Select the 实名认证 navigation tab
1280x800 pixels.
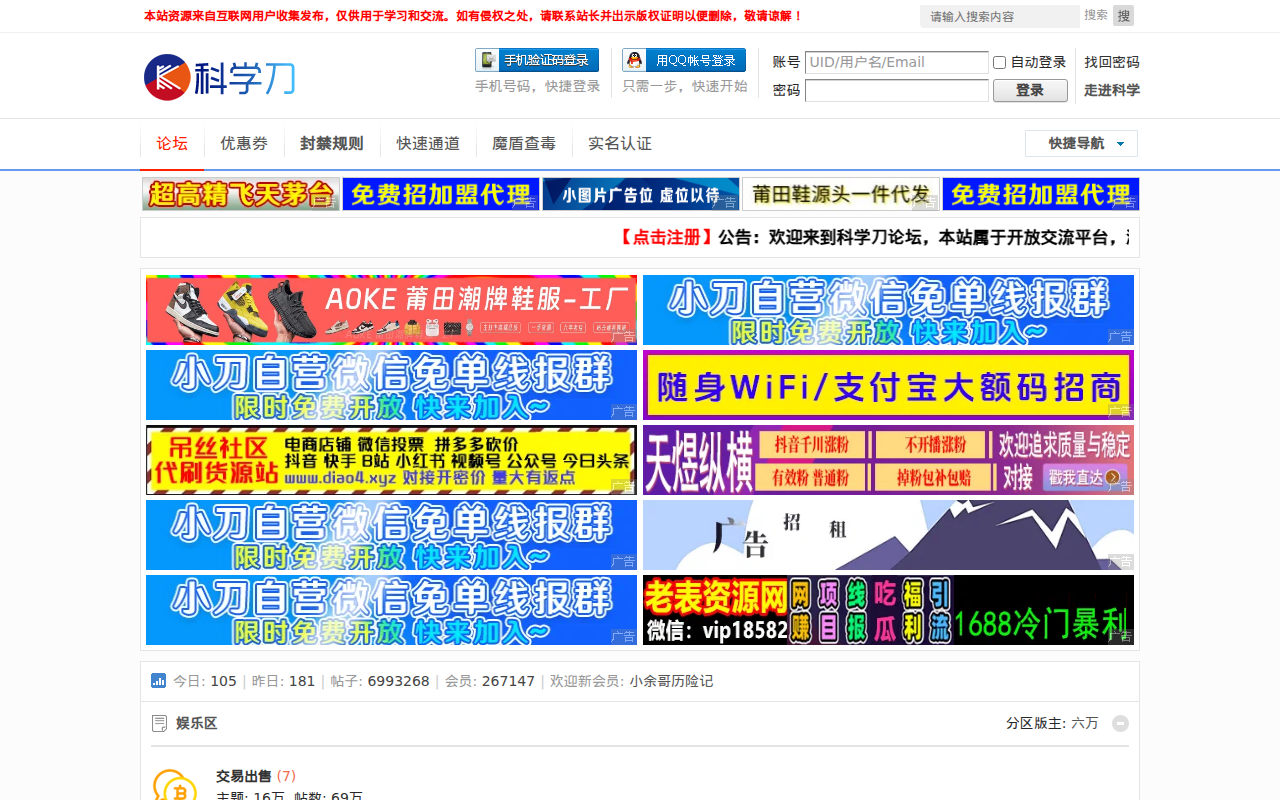coord(620,143)
